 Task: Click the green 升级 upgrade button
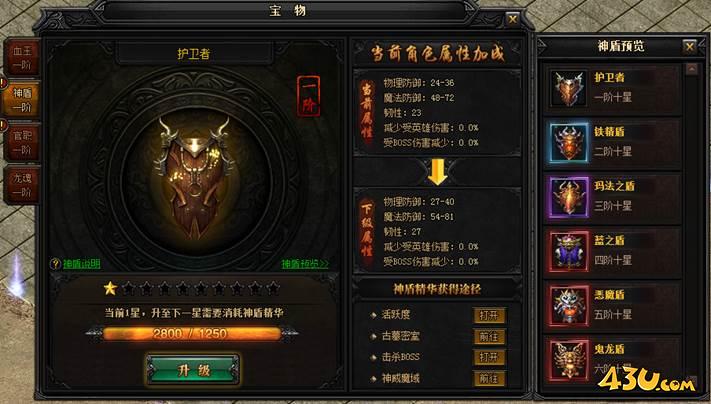point(193,370)
